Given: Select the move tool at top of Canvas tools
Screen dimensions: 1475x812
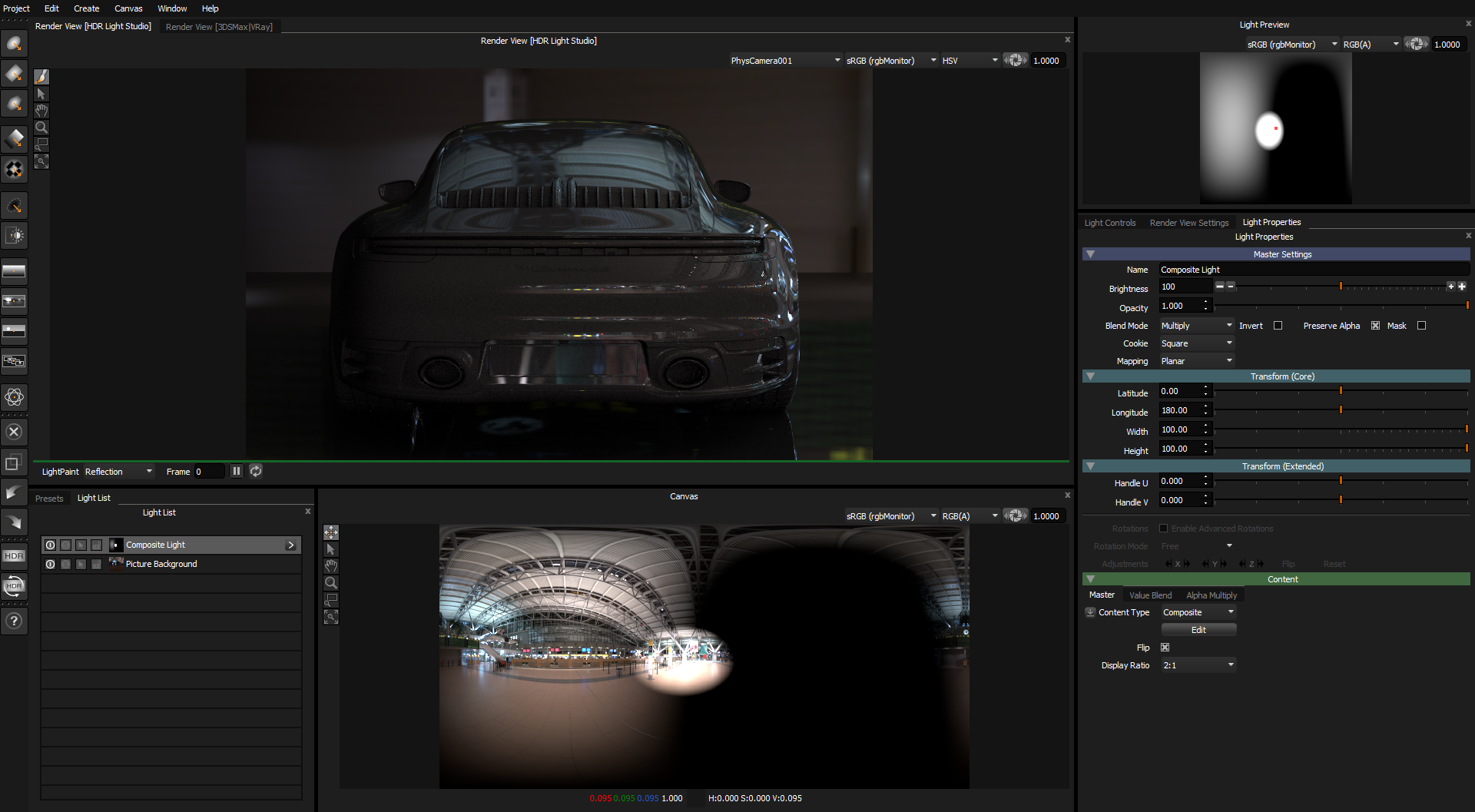Looking at the screenshot, I should [331, 532].
